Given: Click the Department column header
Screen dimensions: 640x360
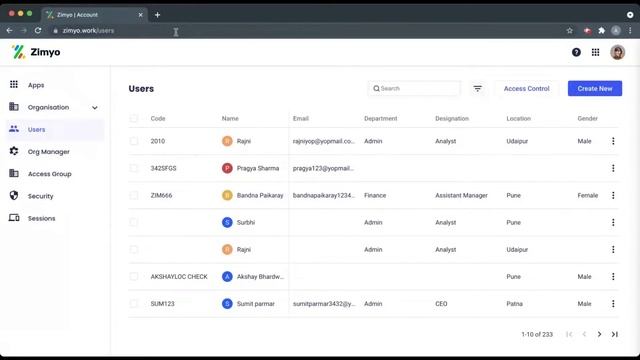Looking at the screenshot, I should click(x=380, y=118).
